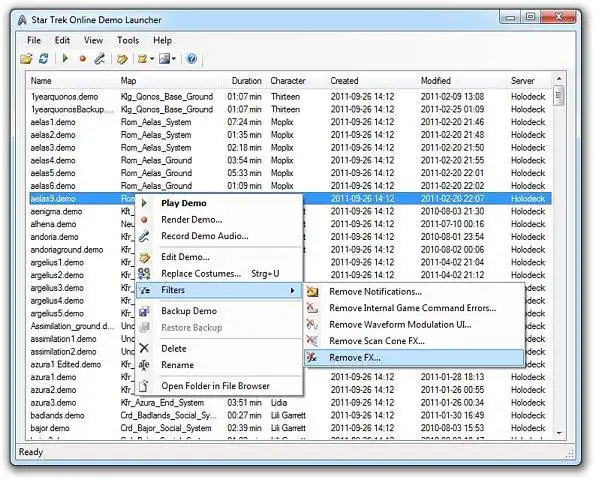This screenshot has height=480, width=595.
Task: Click the Remove Notifications icon
Action: pyautogui.click(x=312, y=291)
